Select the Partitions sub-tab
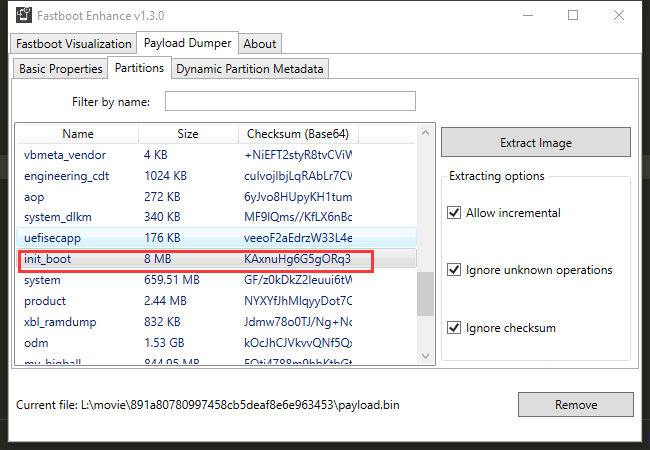The image size is (650, 450). click(139, 68)
